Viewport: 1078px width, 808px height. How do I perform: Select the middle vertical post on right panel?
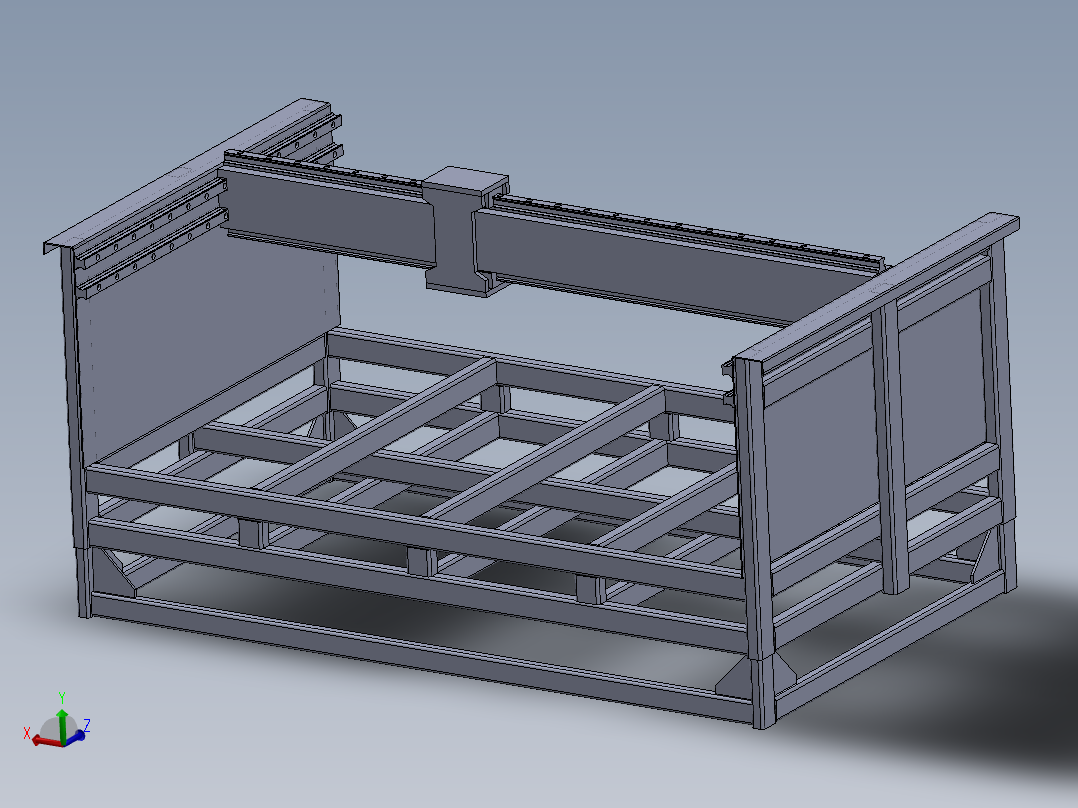pos(892,447)
